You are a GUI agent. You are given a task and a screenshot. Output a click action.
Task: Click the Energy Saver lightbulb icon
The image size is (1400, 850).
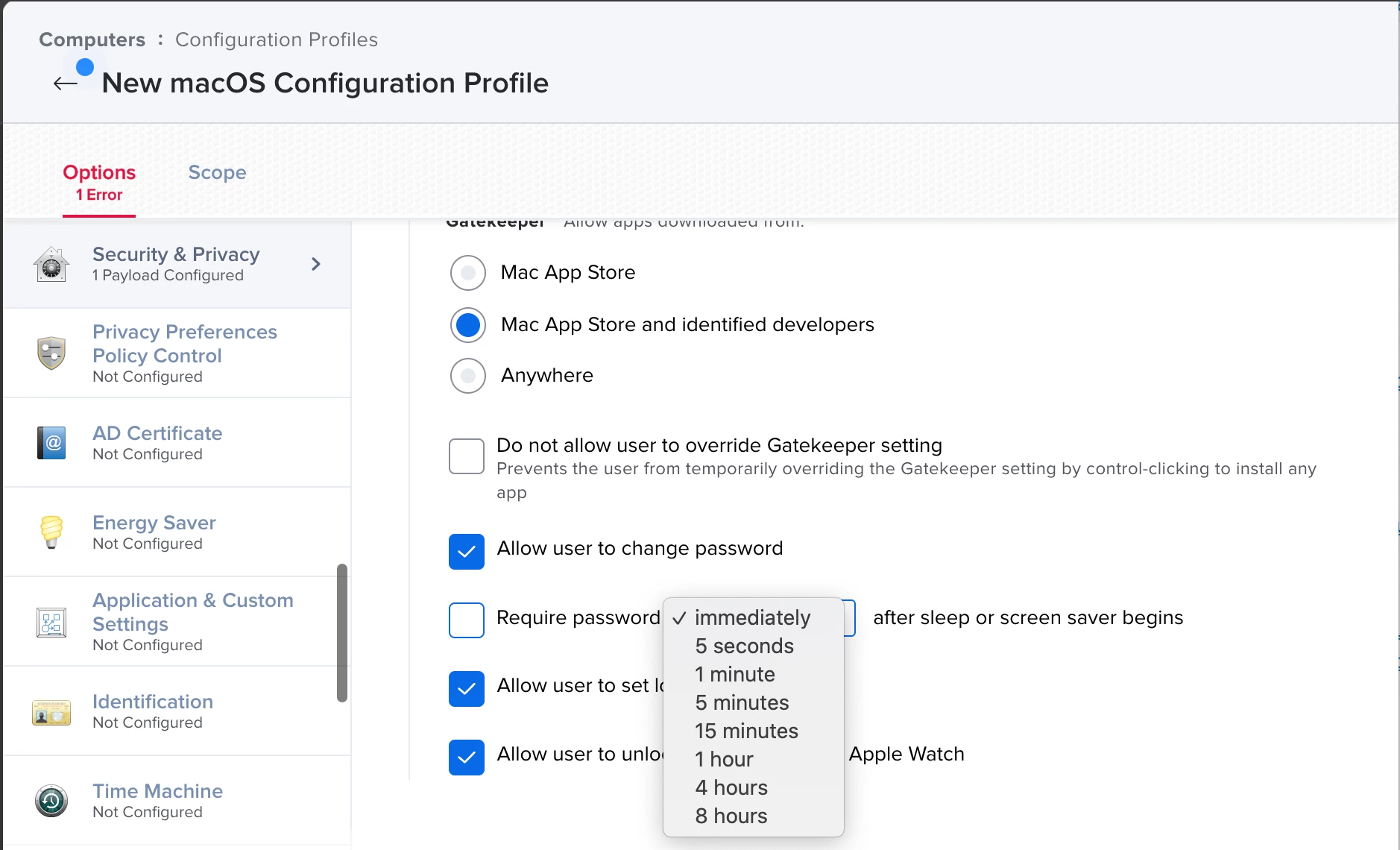(51, 532)
